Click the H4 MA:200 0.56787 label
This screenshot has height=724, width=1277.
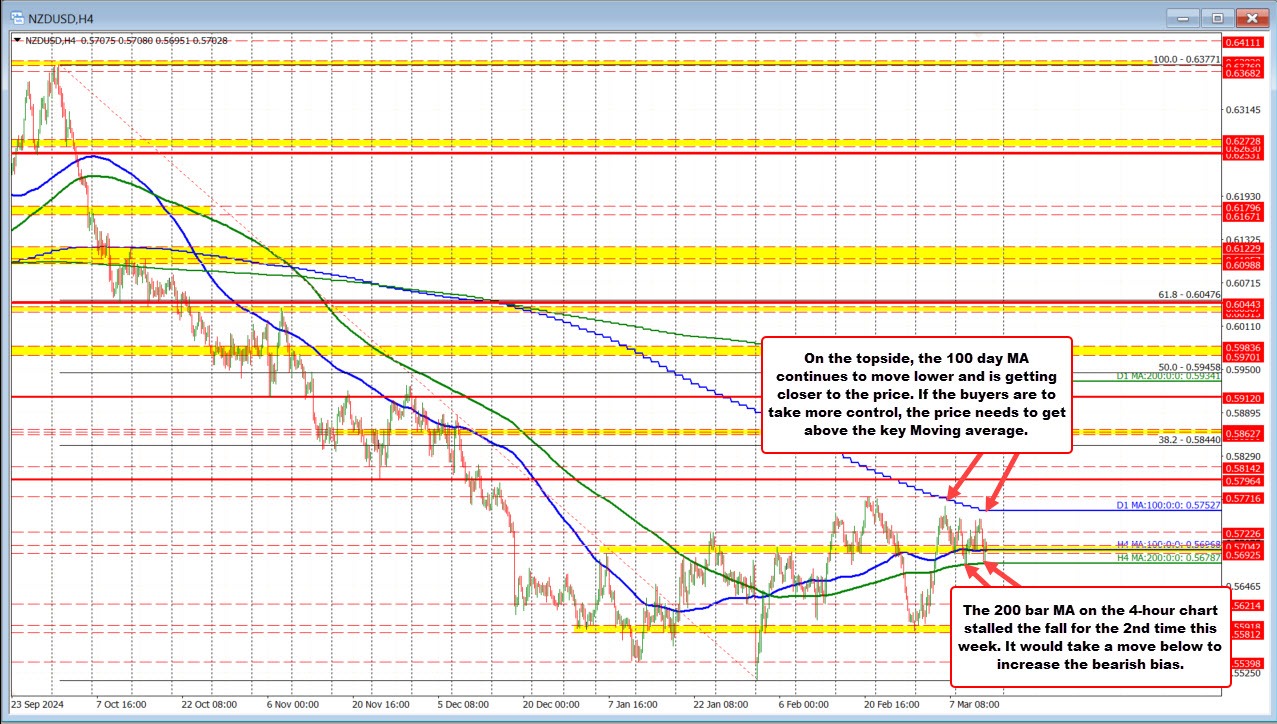[x=1167, y=558]
